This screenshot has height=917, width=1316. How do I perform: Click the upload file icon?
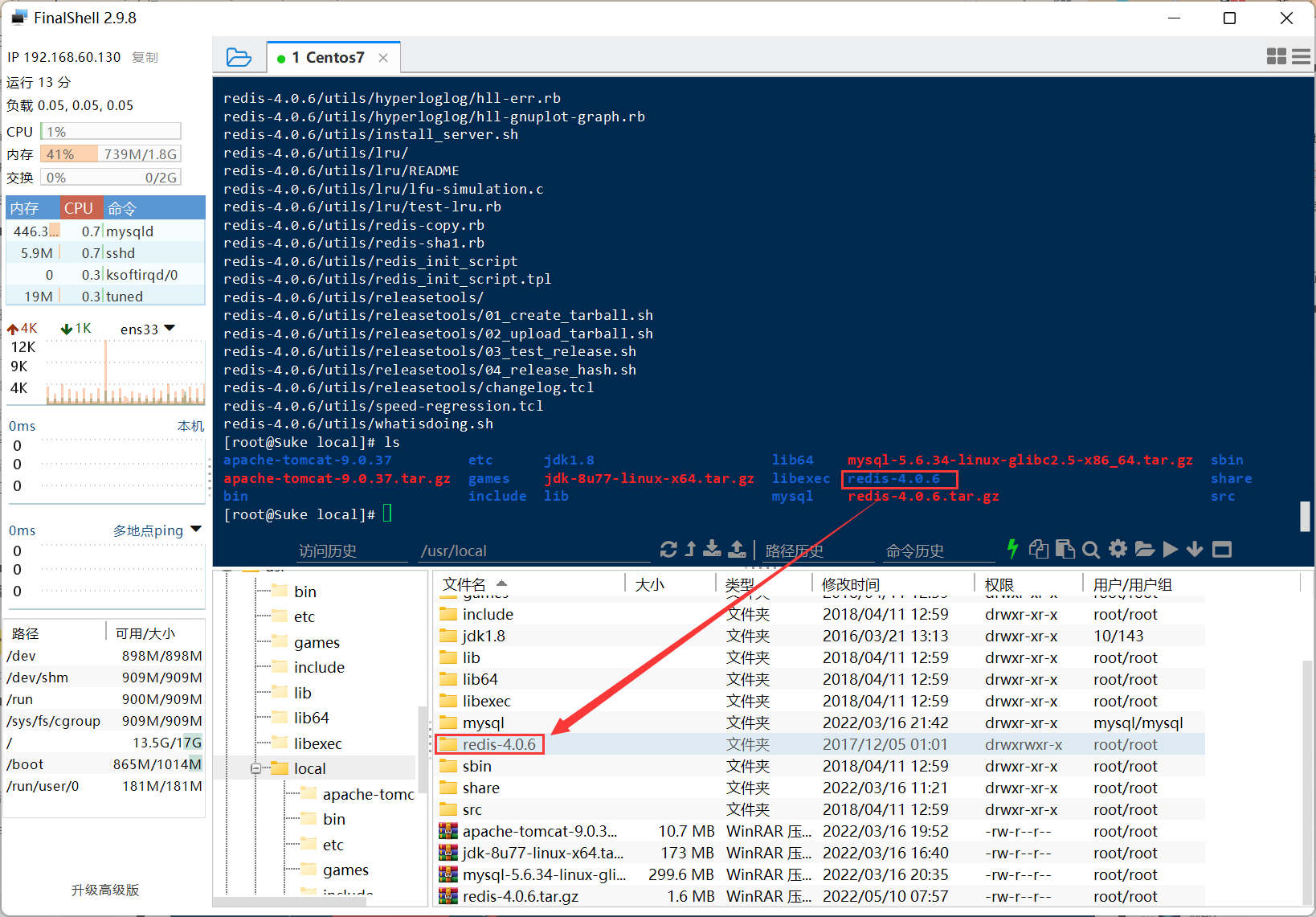(737, 549)
